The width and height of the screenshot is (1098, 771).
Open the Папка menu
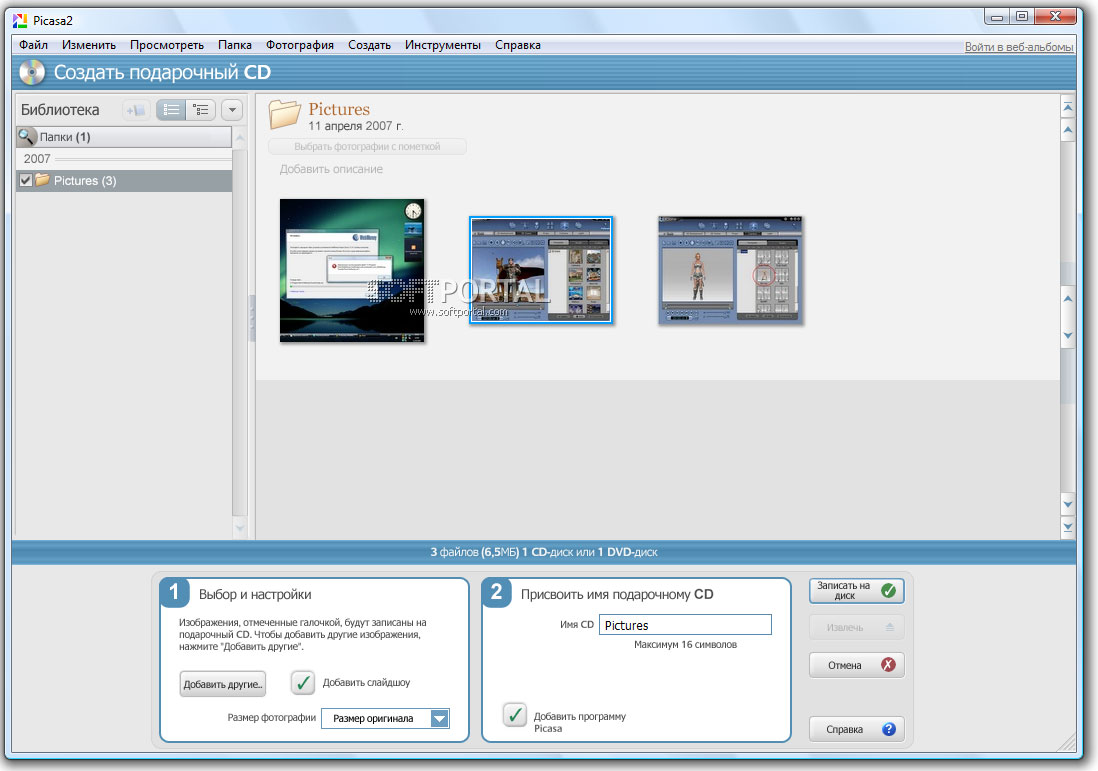235,45
